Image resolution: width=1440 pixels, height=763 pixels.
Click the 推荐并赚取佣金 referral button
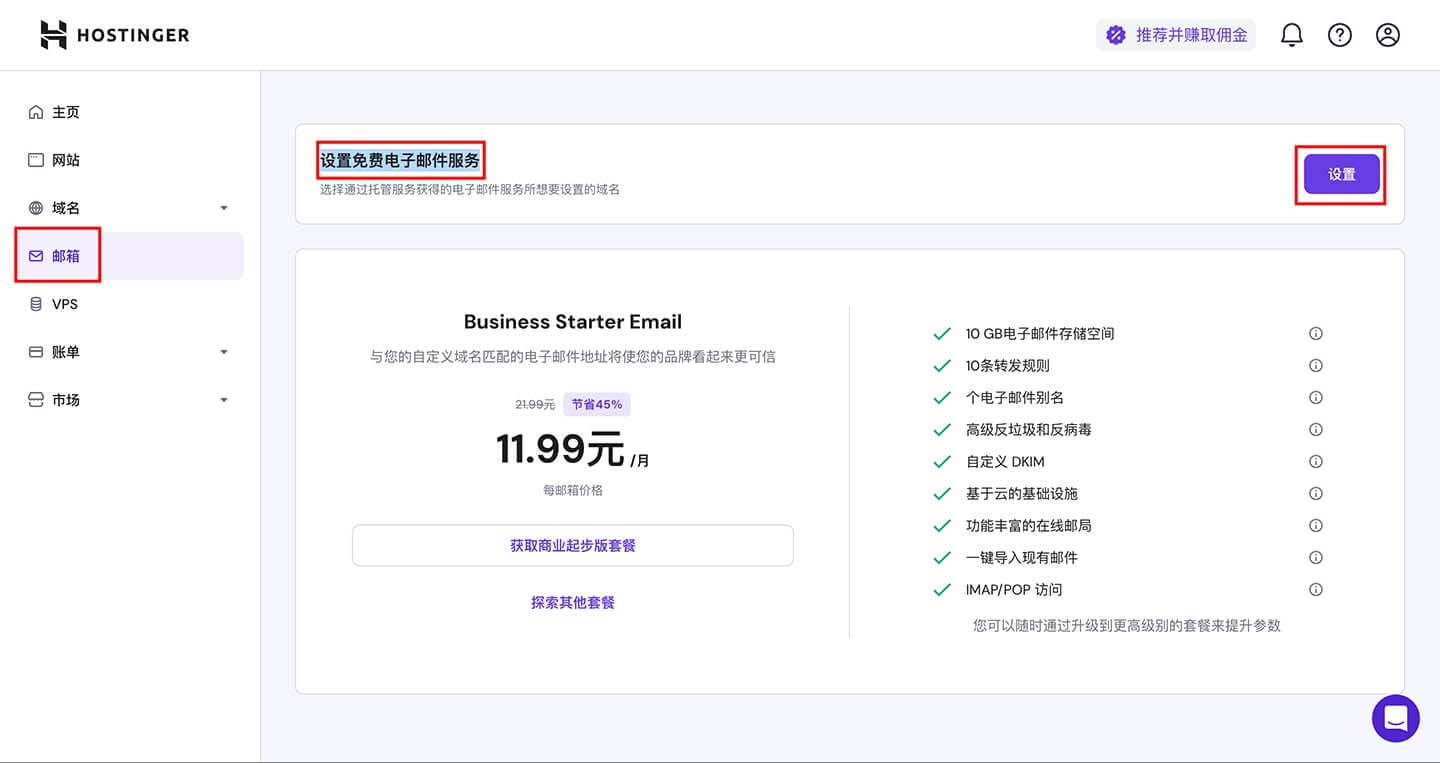1176,35
